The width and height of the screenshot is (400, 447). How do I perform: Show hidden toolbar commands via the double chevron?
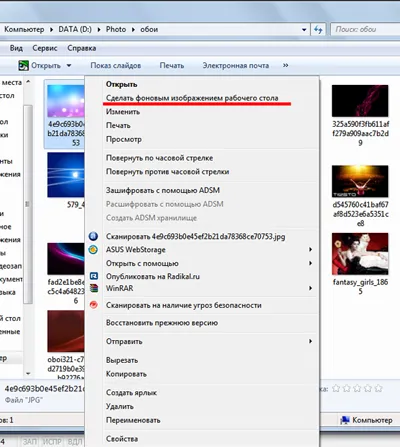pyautogui.click(x=286, y=65)
